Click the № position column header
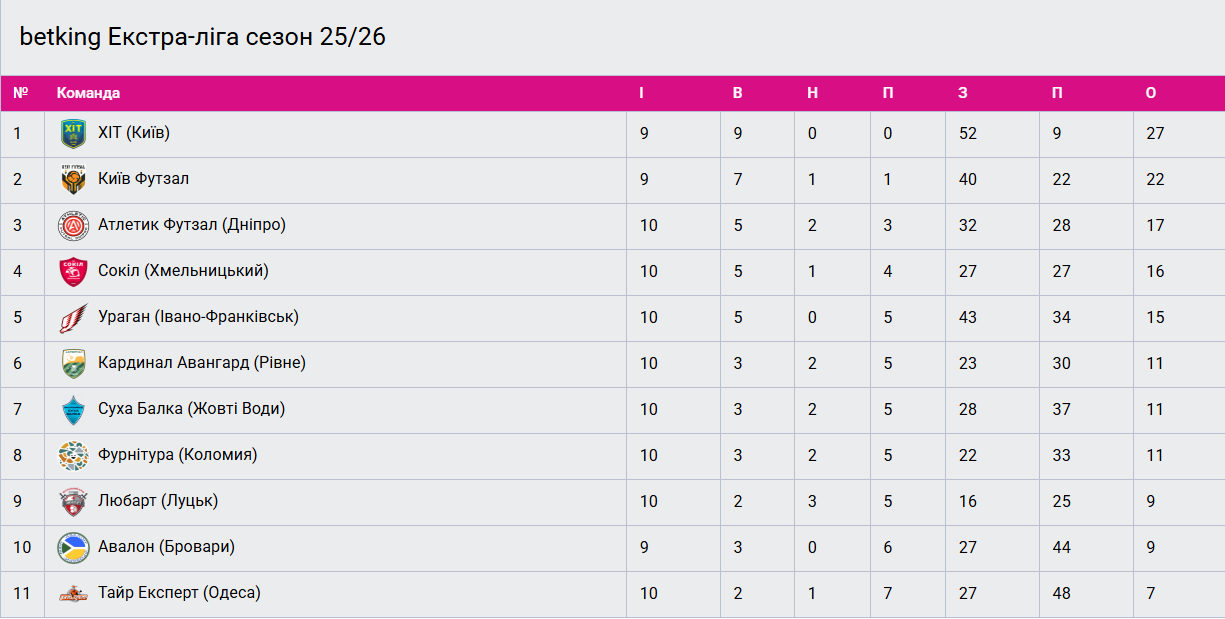Image resolution: width=1225 pixels, height=619 pixels. pyautogui.click(x=20, y=93)
